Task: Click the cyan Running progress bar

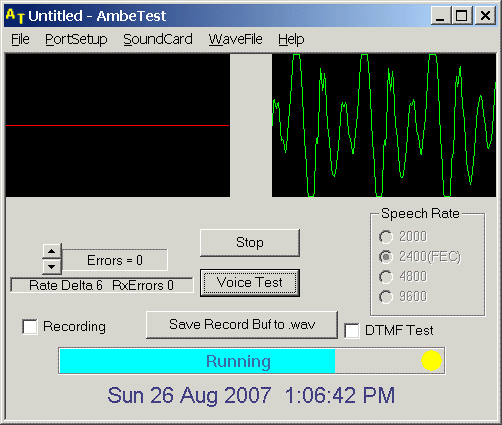Action: (x=197, y=361)
